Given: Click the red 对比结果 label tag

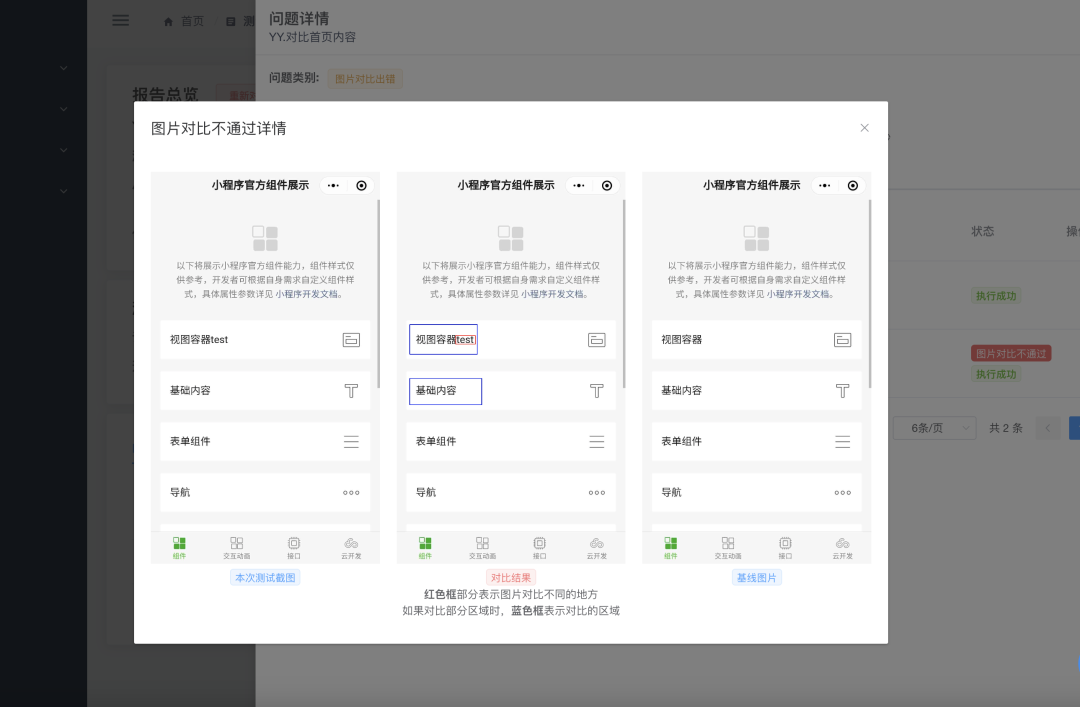Looking at the screenshot, I should [x=511, y=577].
